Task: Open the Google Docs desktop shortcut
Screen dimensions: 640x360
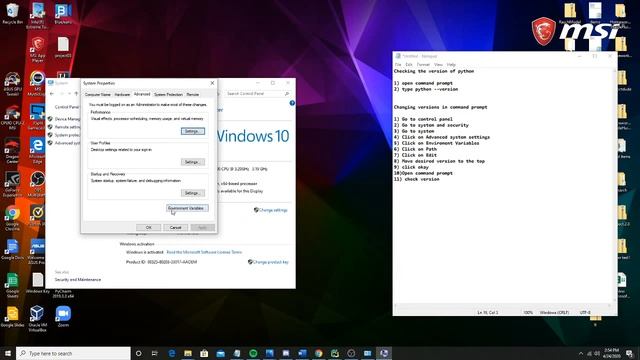Action: 12,250
